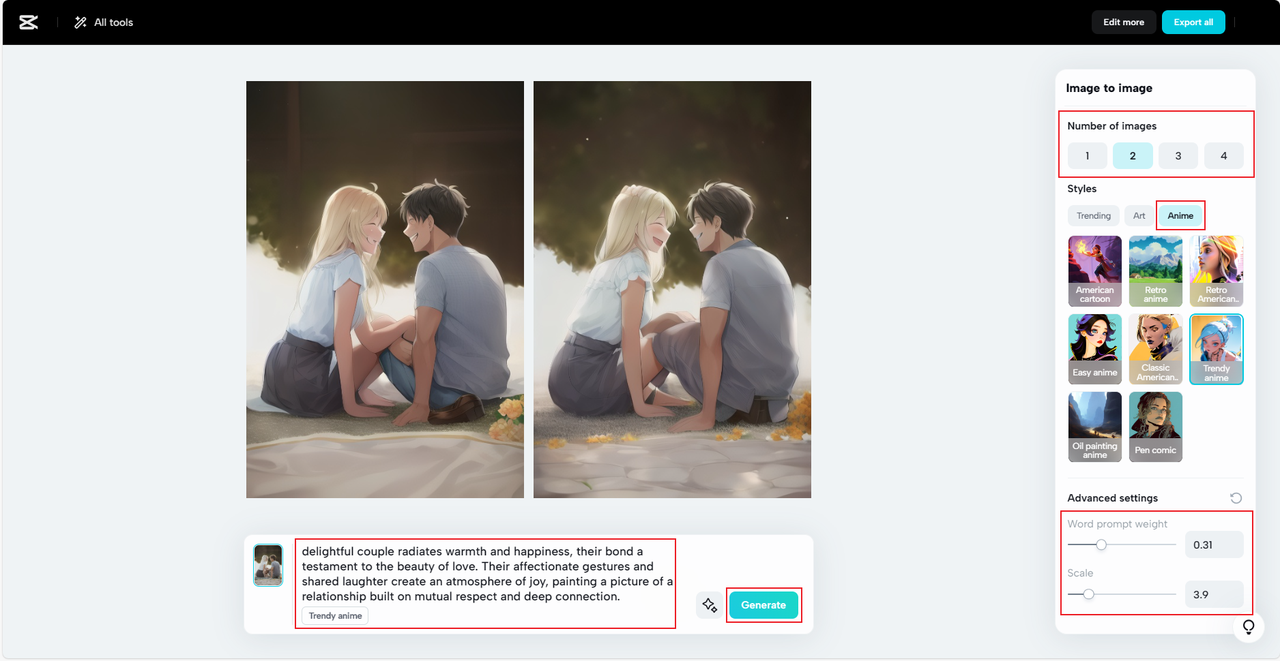
Task: Click the Trendy anime tag under prompt
Action: point(335,616)
